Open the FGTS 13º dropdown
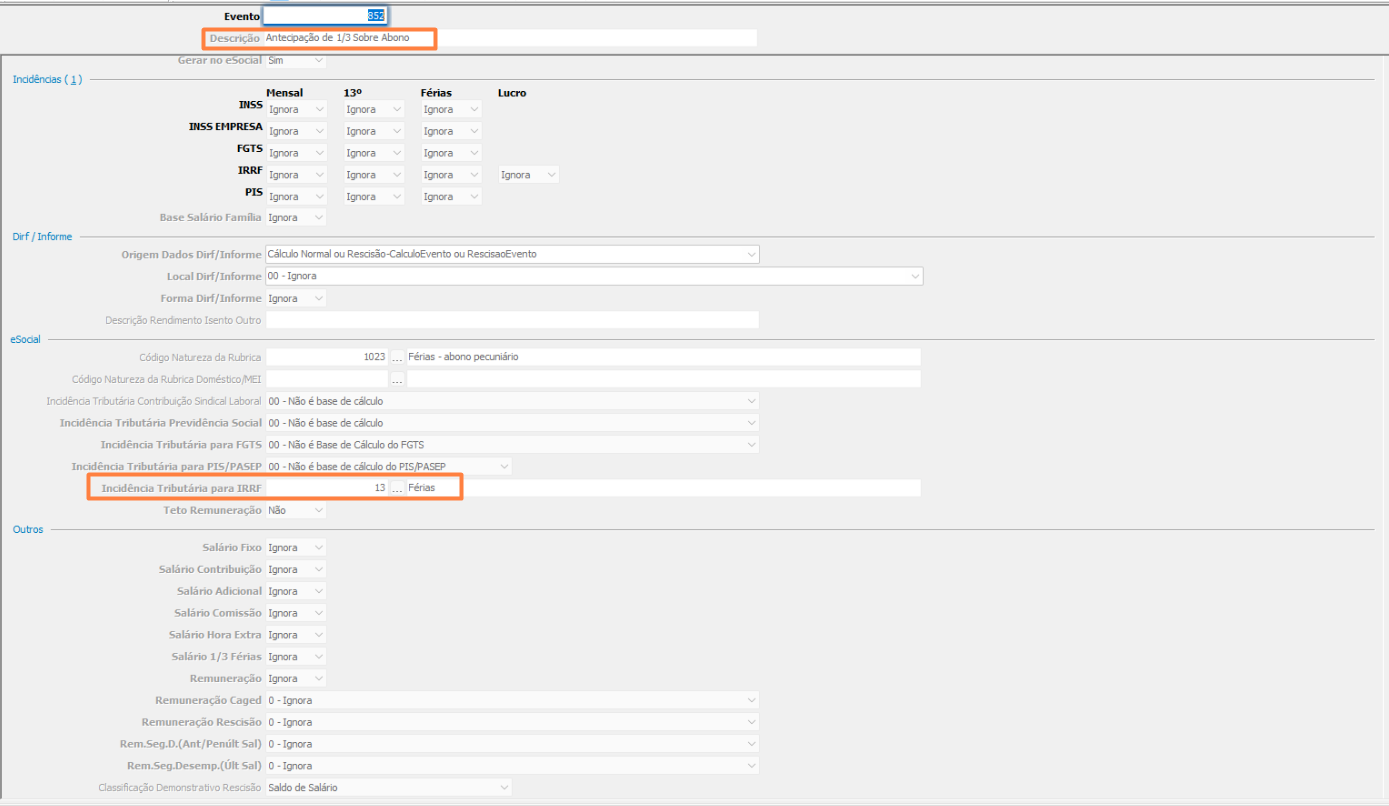The image size is (1389, 806). coord(374,153)
